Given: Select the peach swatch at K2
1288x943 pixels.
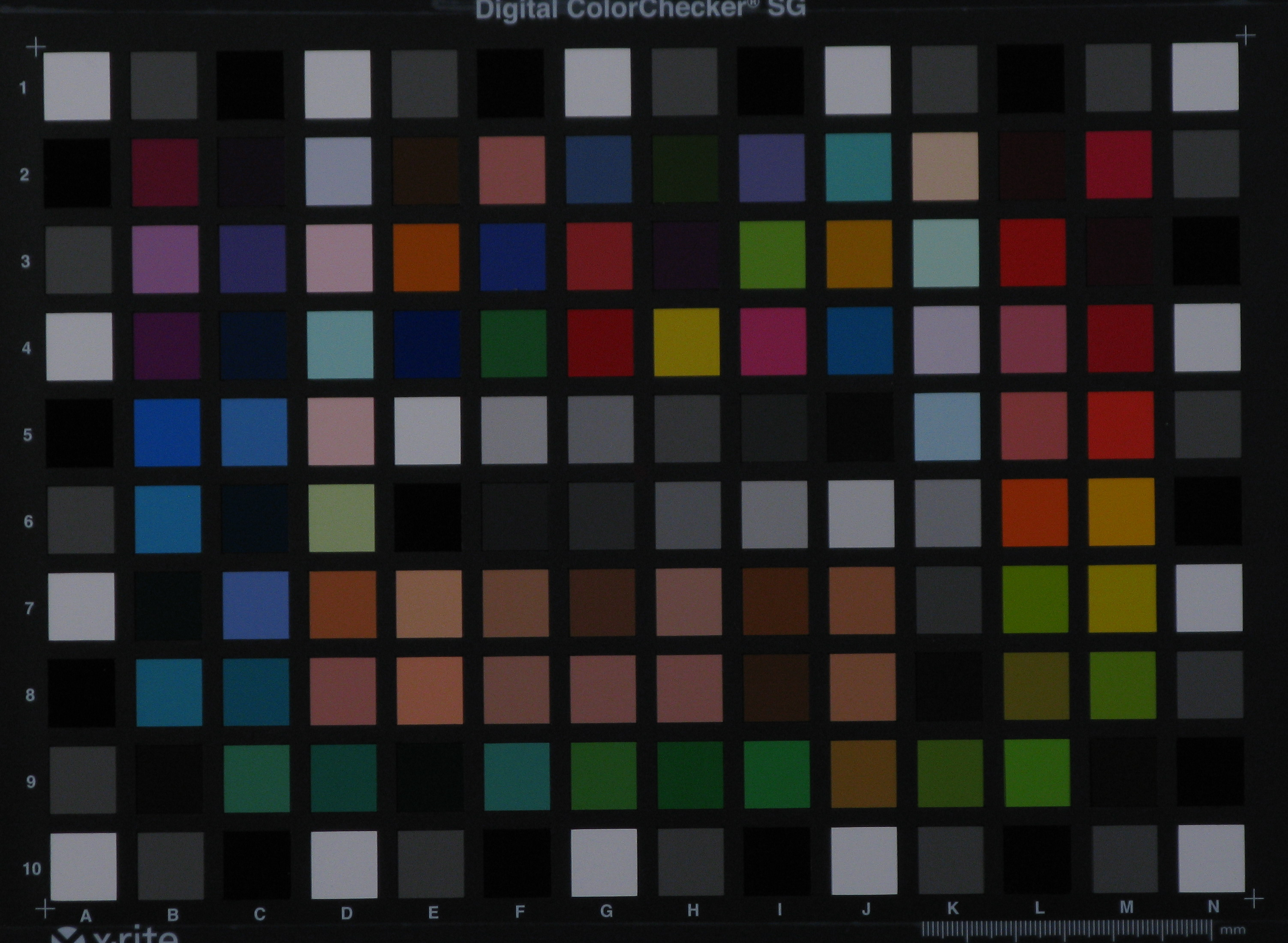Looking at the screenshot, I should click(x=945, y=167).
